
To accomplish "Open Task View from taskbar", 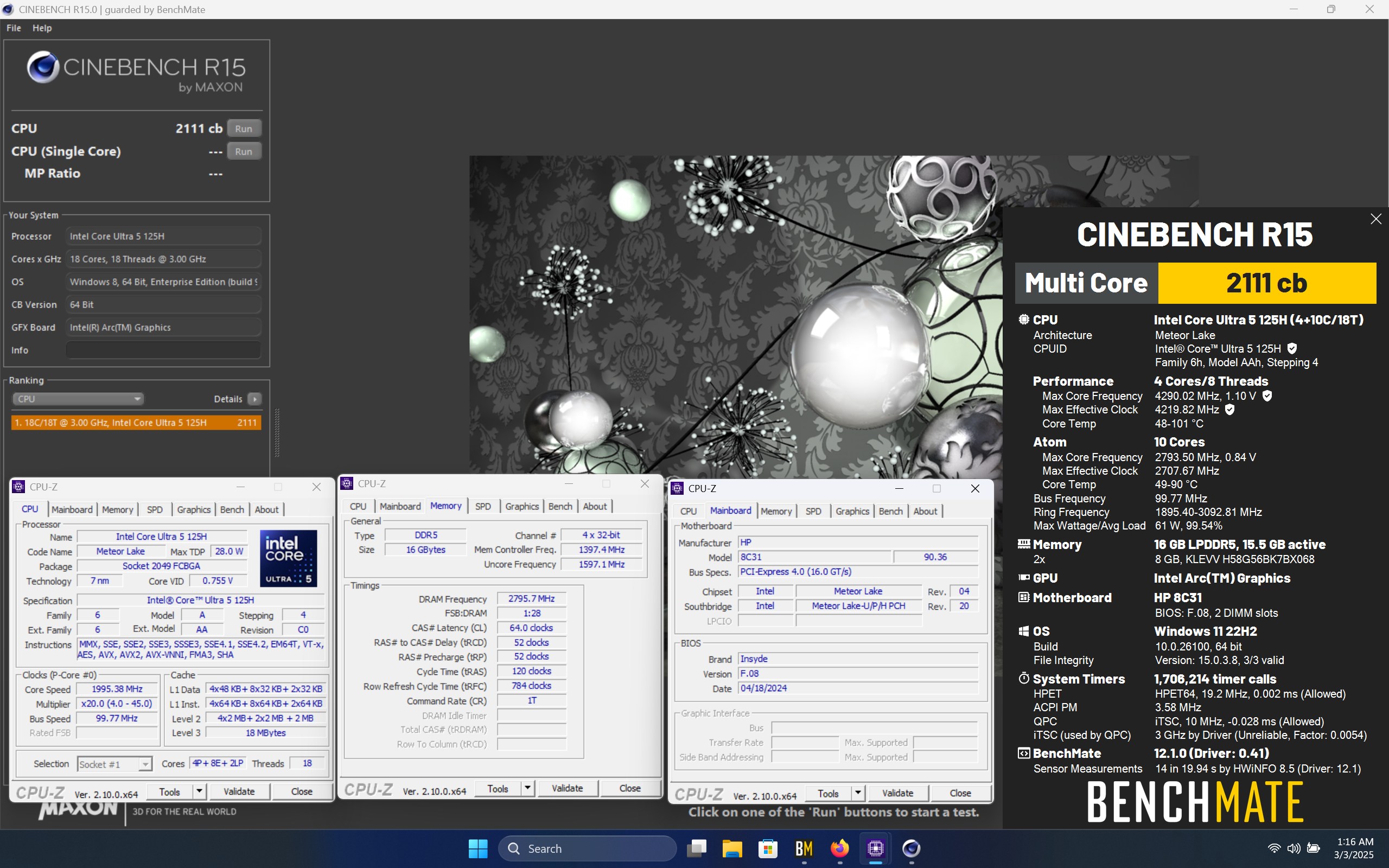I will [x=696, y=848].
